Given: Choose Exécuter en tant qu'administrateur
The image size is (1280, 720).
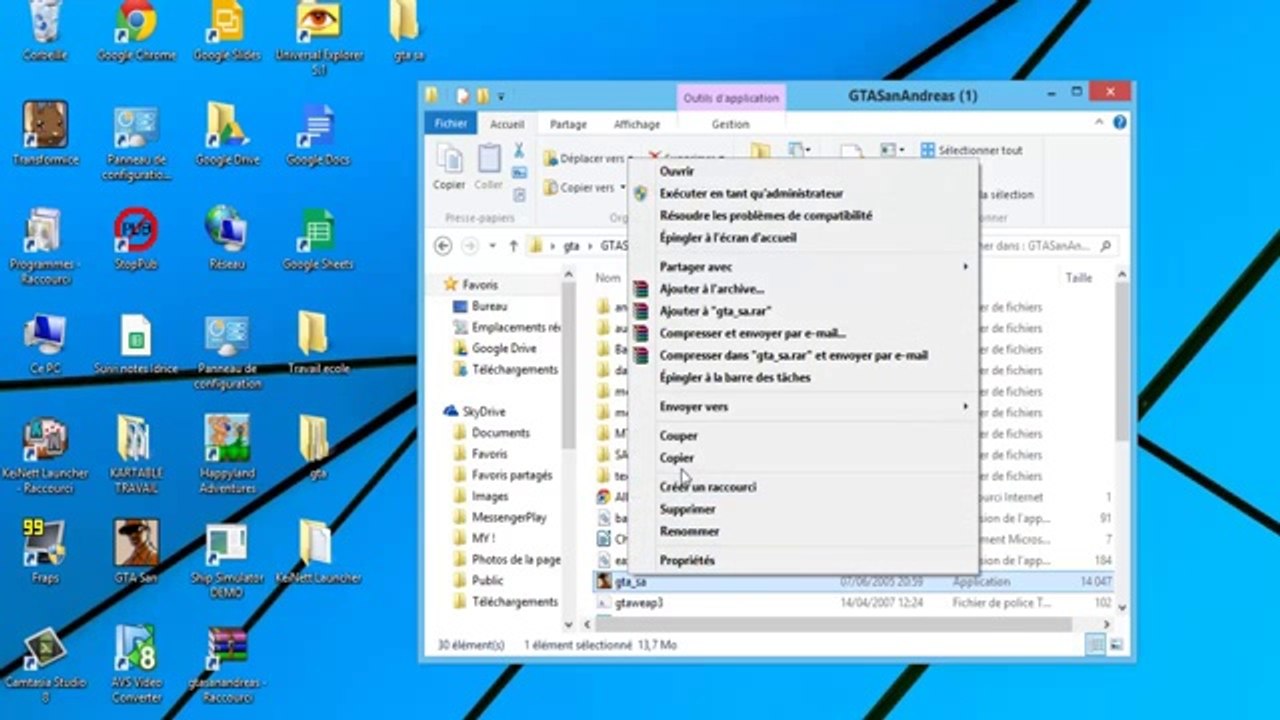Looking at the screenshot, I should [x=804, y=193].
